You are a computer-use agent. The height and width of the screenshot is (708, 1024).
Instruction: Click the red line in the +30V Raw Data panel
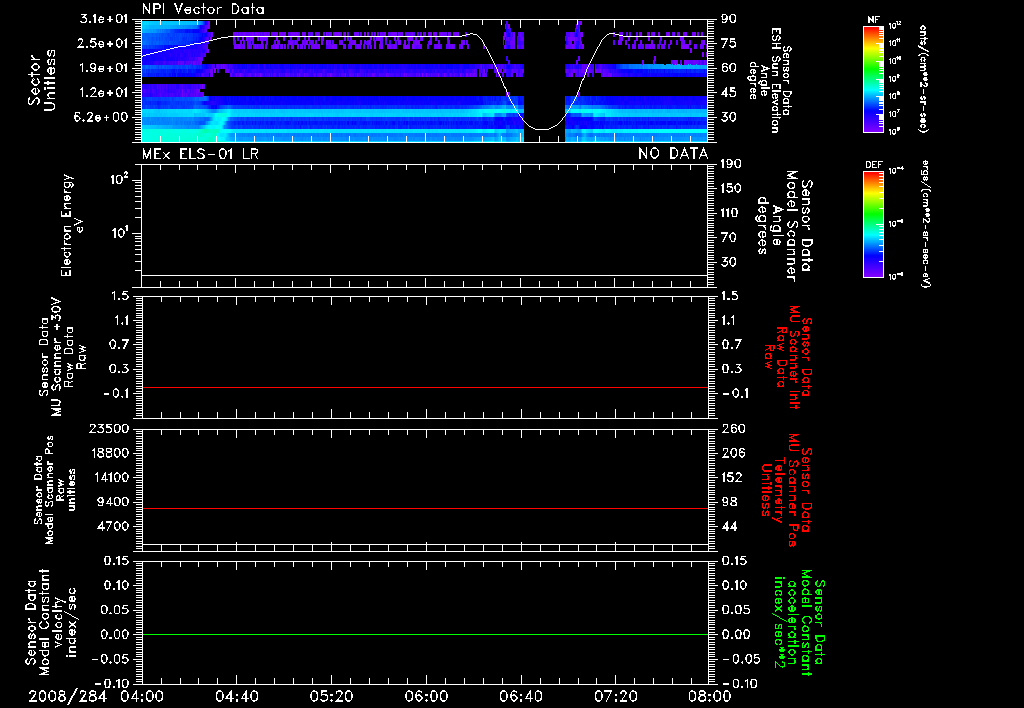click(424, 387)
